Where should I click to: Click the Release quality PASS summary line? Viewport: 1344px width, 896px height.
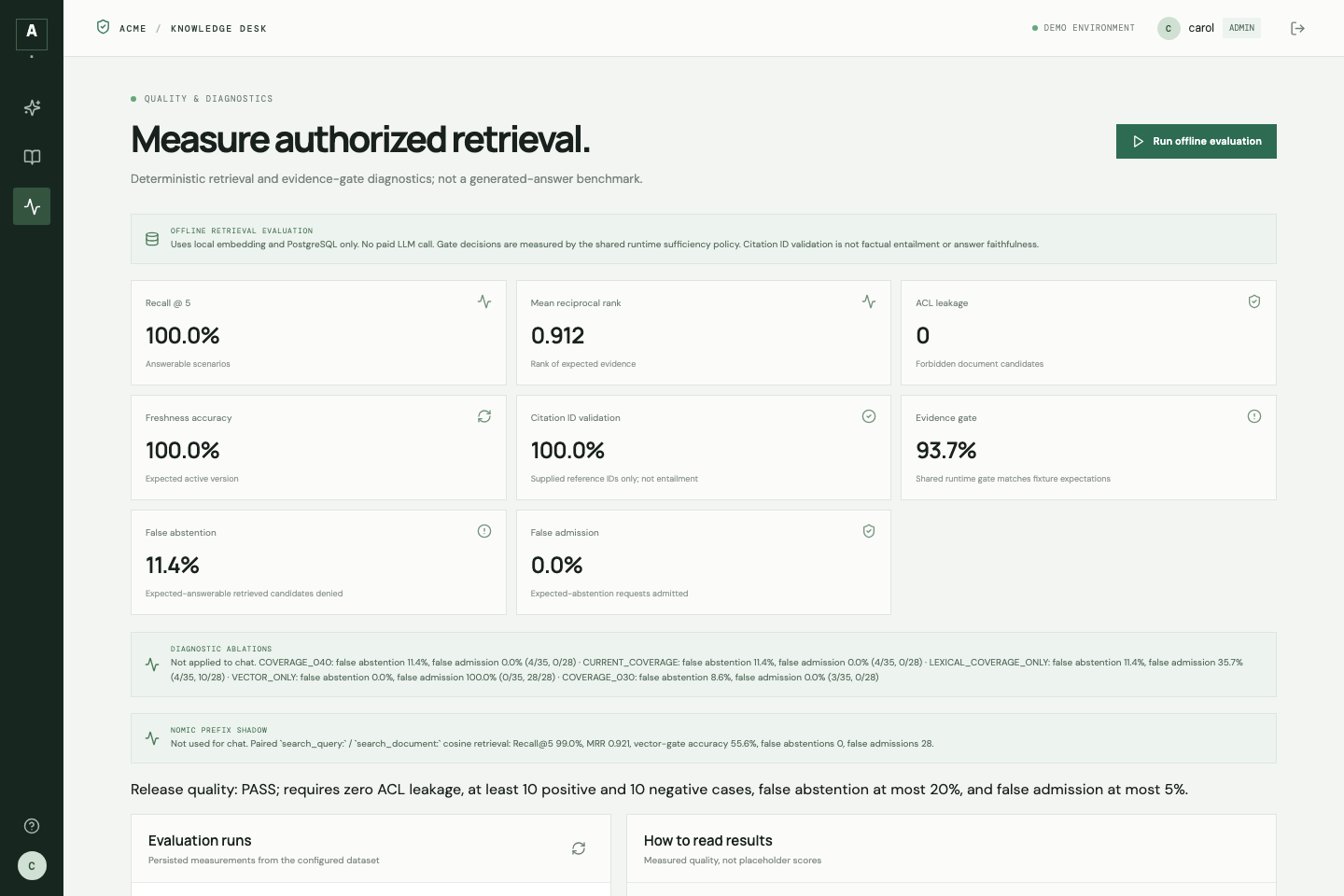point(659,790)
